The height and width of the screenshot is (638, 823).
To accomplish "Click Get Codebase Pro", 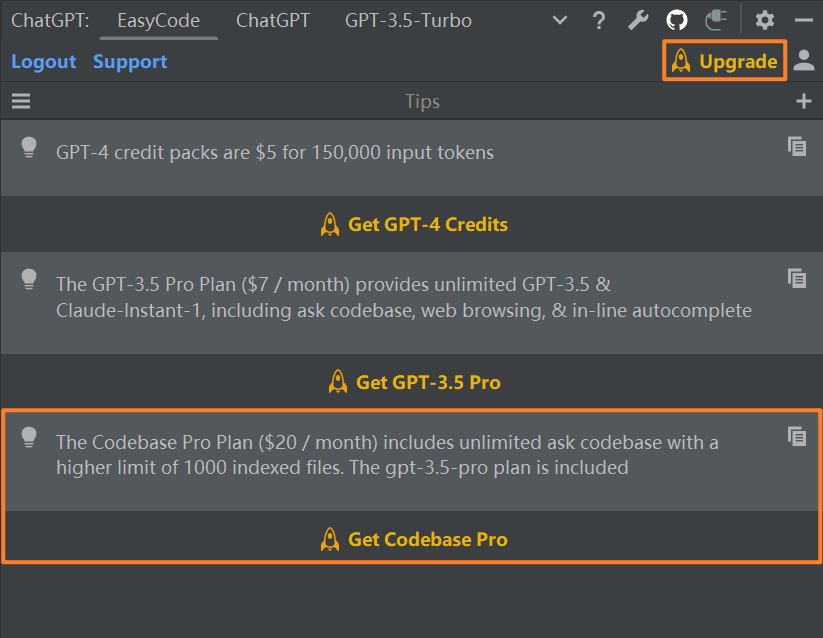I will 414,539.
